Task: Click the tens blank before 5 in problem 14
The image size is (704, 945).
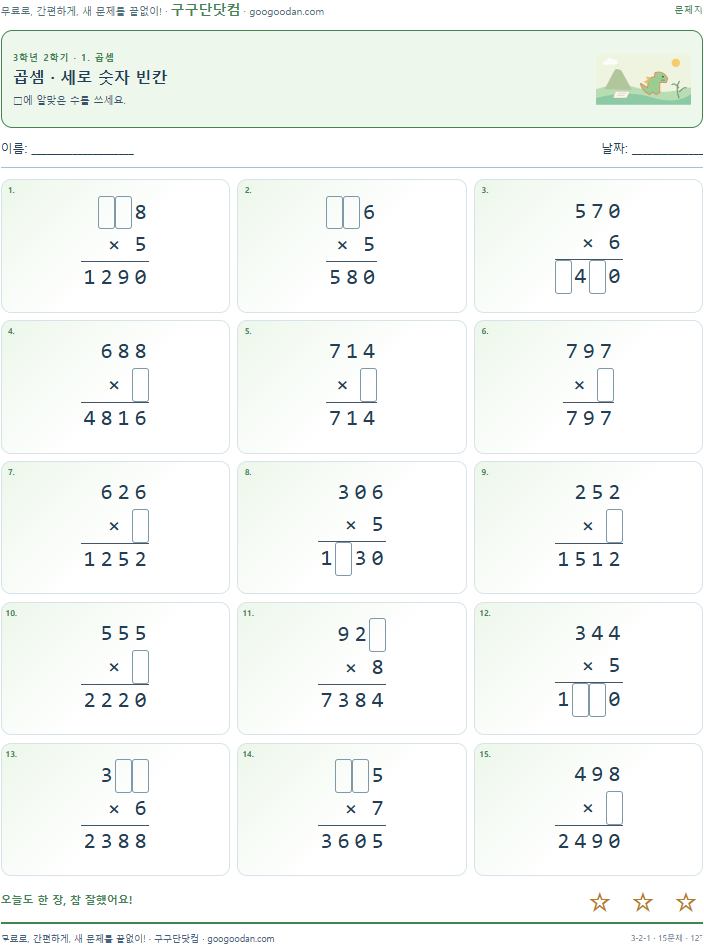Action: click(360, 776)
